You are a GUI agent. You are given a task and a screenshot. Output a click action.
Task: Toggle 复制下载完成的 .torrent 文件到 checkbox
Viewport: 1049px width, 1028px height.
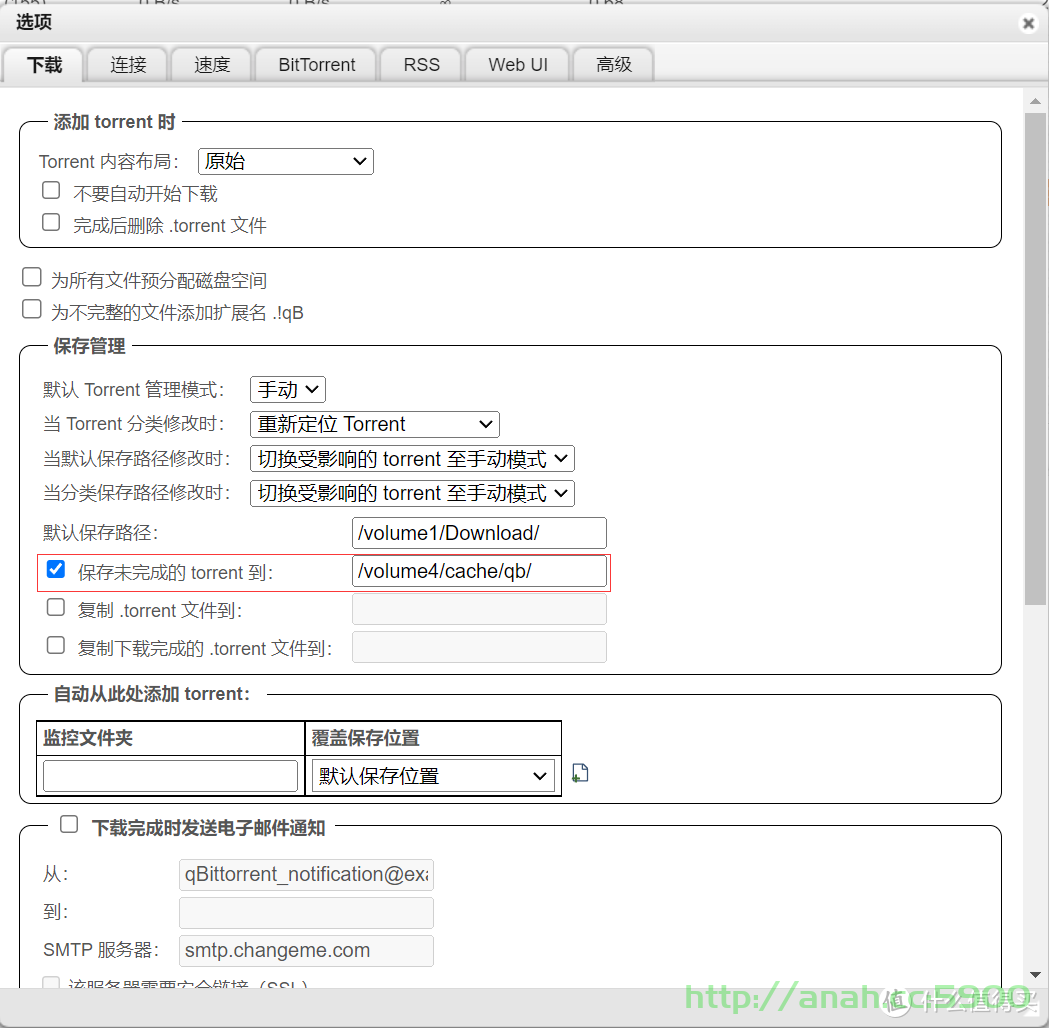[x=56, y=645]
